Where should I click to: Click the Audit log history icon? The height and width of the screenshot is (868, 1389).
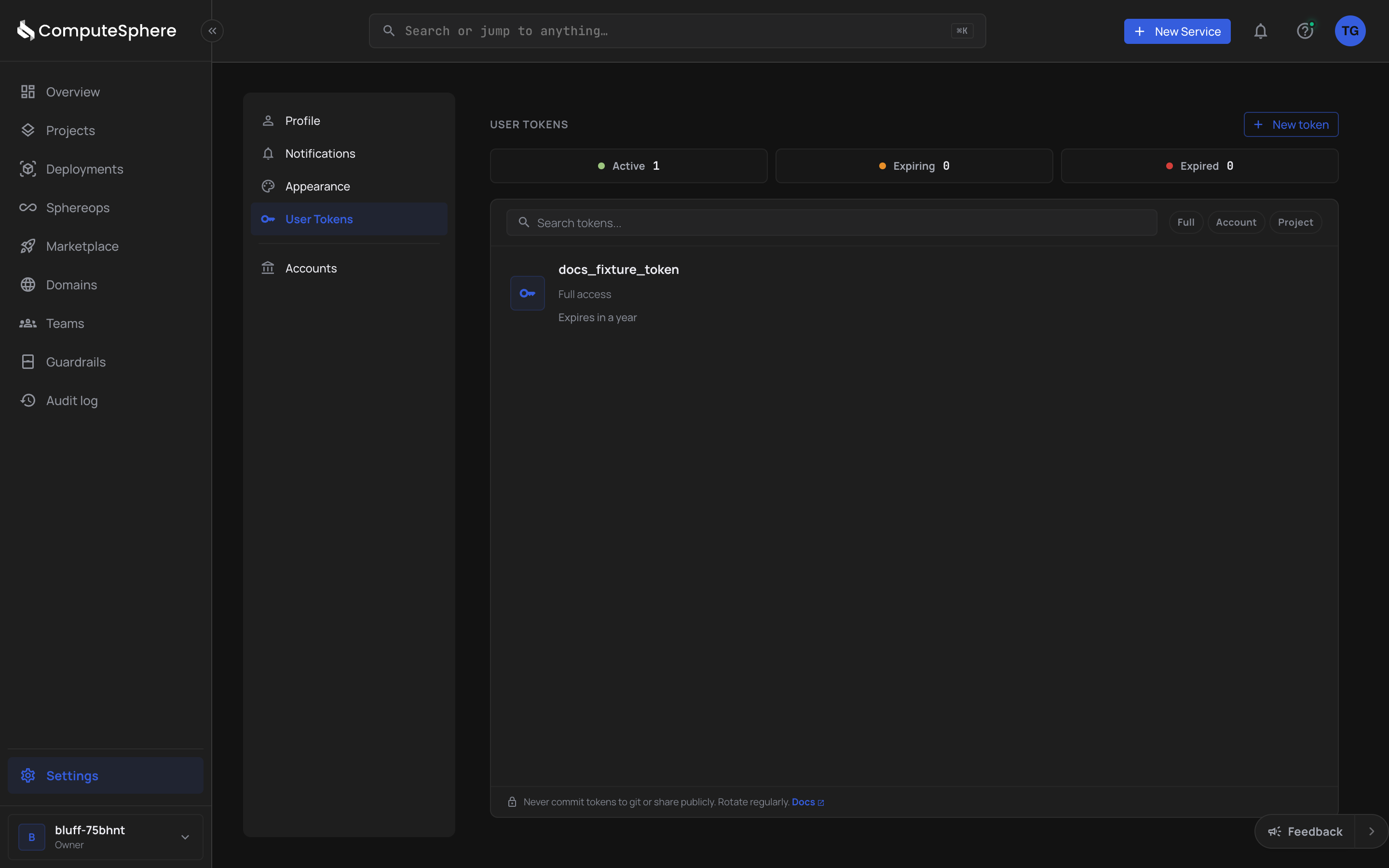point(28,400)
